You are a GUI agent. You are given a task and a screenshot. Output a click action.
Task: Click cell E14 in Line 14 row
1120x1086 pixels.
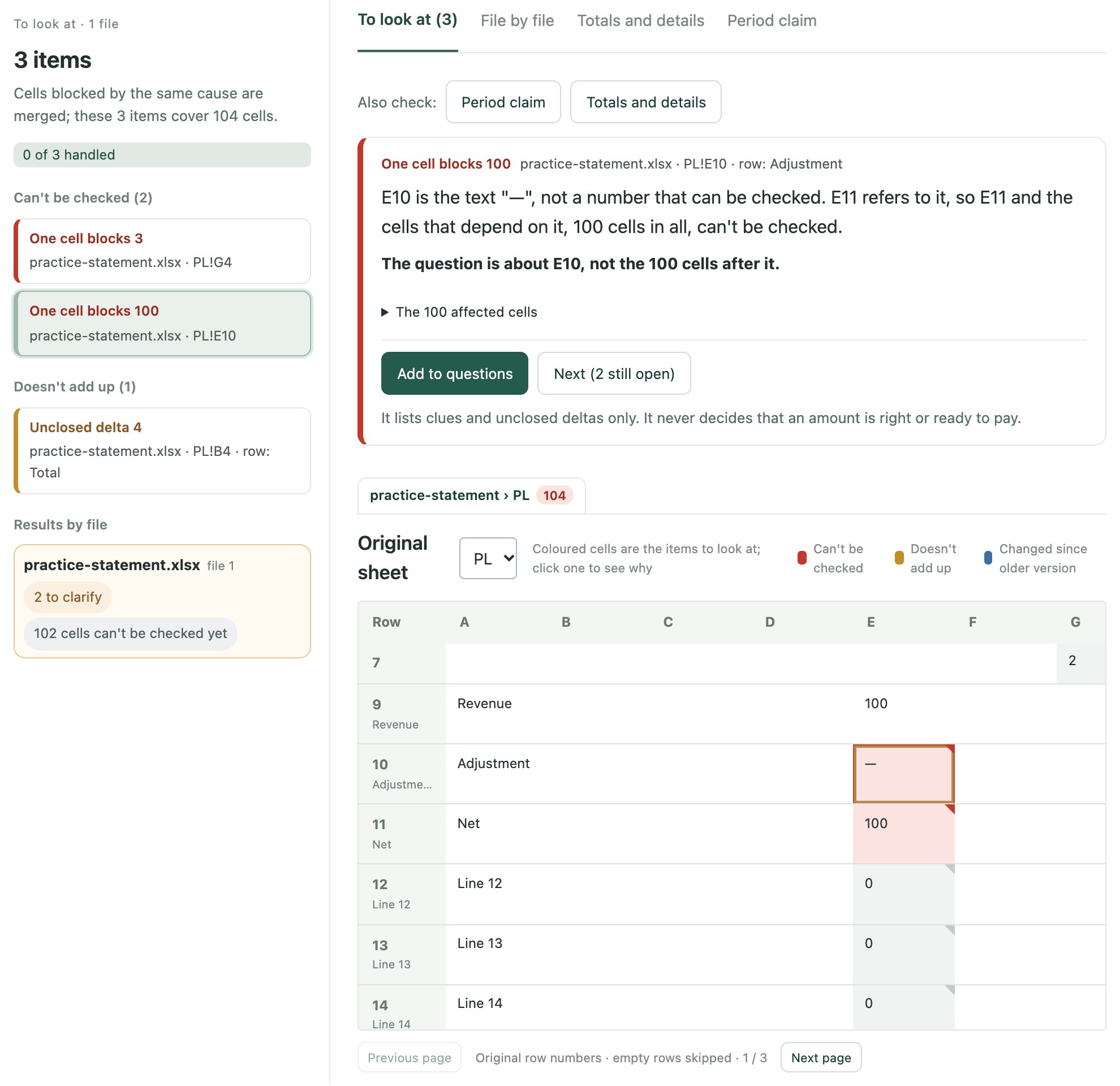(905, 1009)
